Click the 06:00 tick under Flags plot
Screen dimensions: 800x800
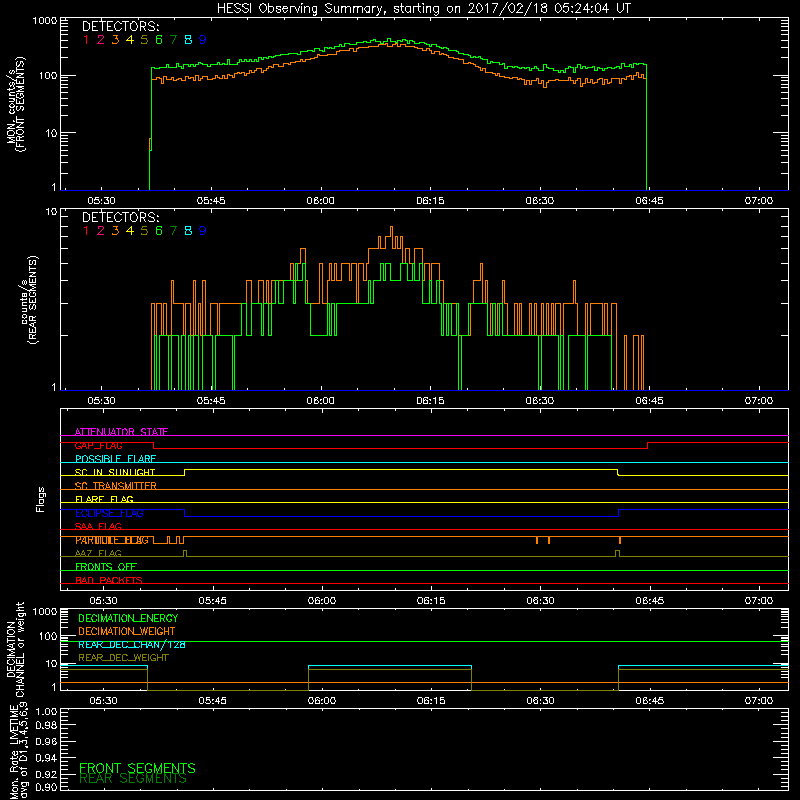pos(322,601)
